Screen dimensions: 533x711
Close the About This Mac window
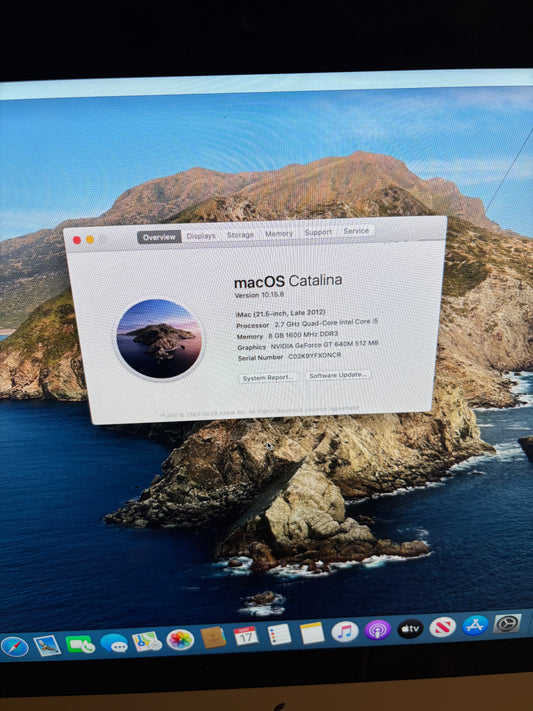(x=77, y=240)
